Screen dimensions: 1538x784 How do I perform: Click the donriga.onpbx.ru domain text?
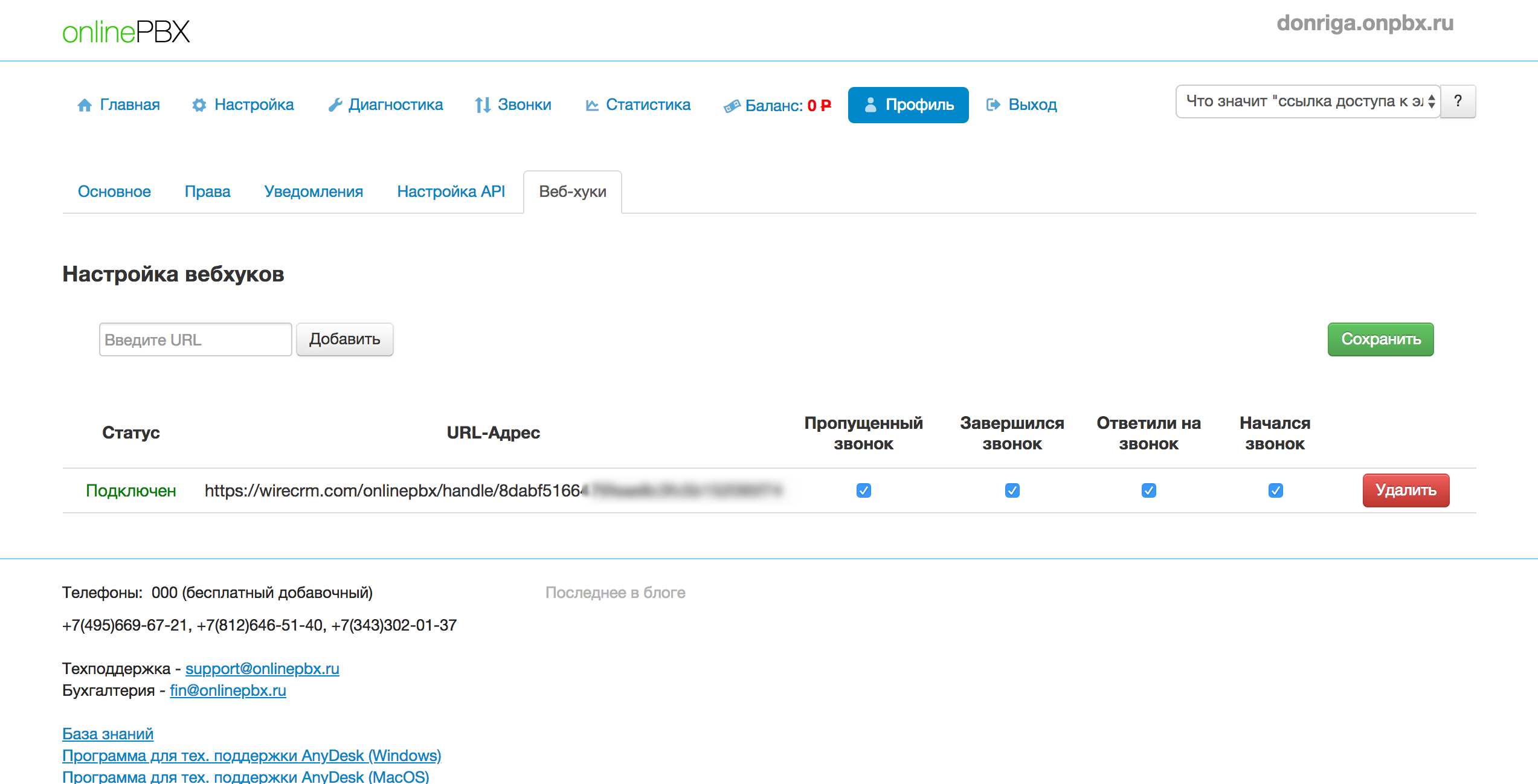tap(1365, 24)
